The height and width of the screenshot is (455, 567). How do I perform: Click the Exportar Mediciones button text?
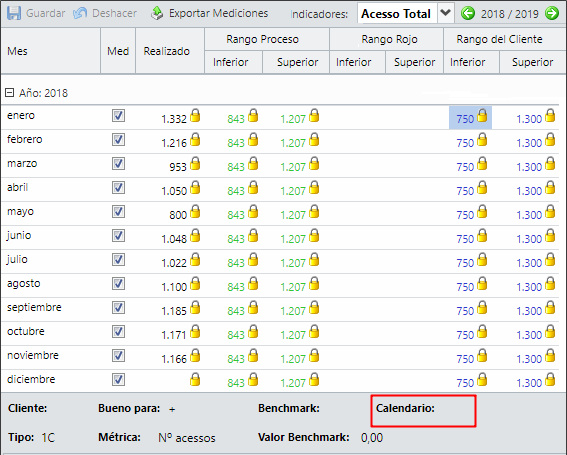coord(218,13)
